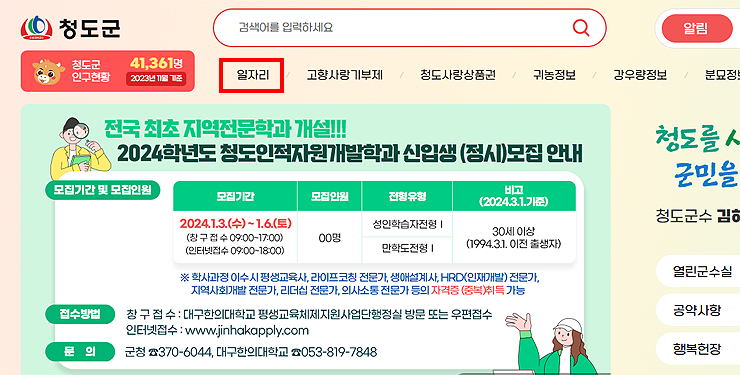
Task: Open the 강우량정보 menu
Action: 639,75
